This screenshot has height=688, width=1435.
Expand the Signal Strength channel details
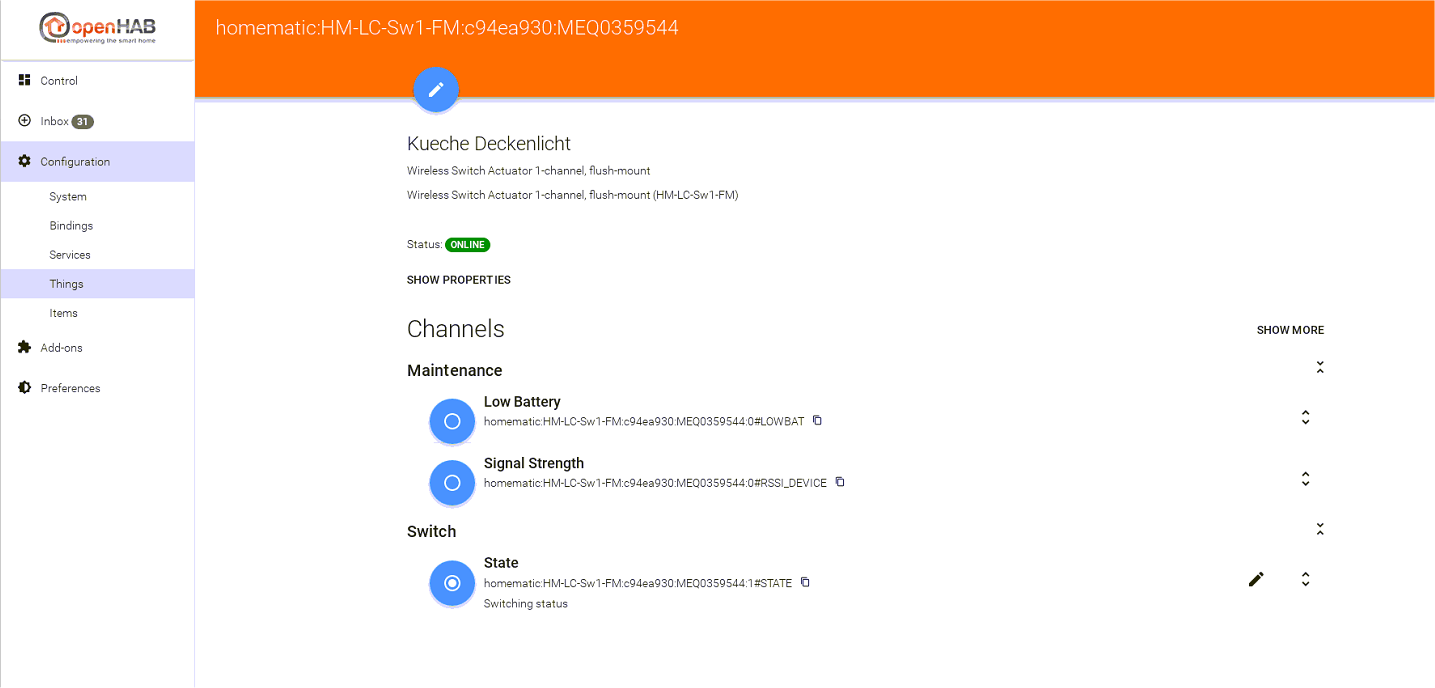click(1305, 480)
